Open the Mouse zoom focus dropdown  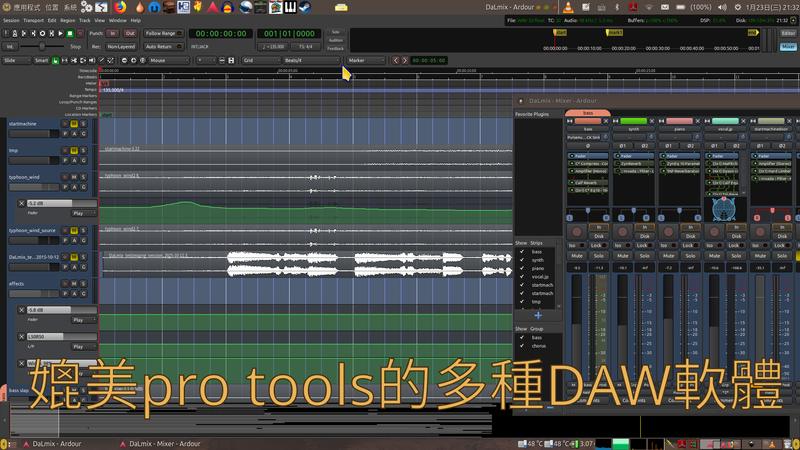[168, 60]
